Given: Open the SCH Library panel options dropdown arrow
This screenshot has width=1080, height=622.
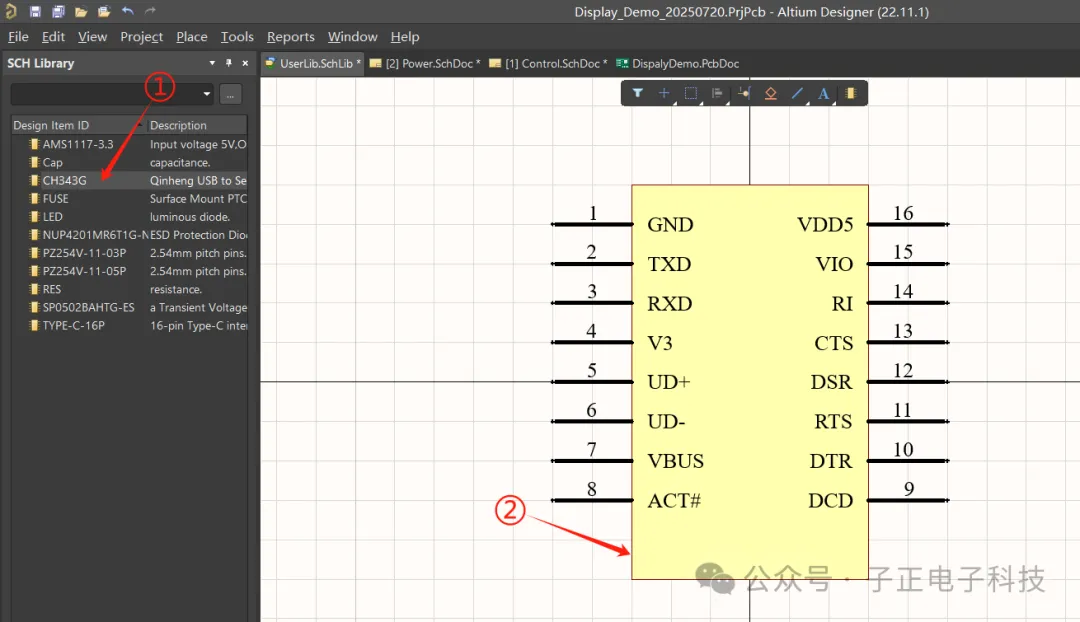Looking at the screenshot, I should (212, 63).
